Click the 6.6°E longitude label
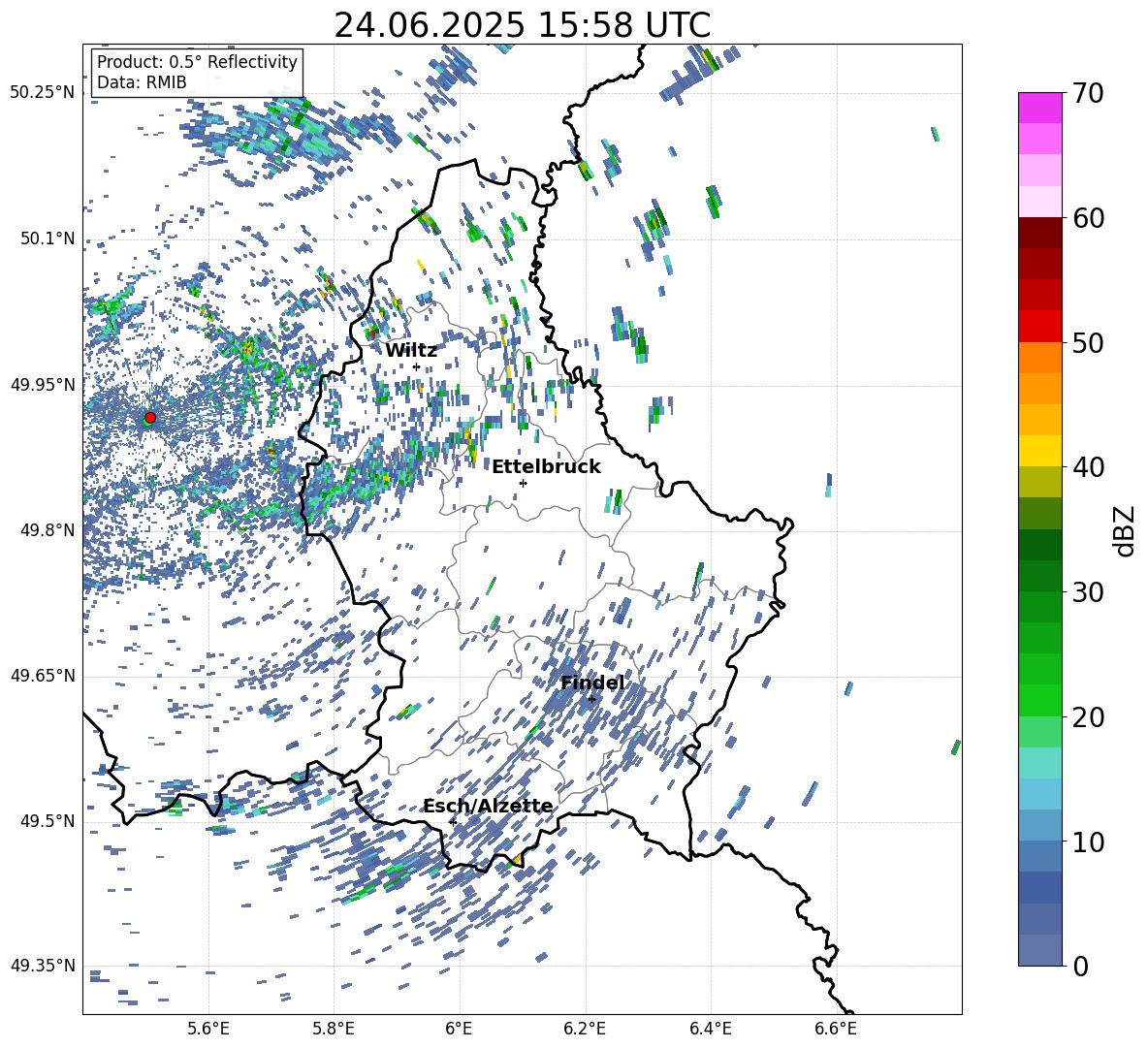This screenshot has width=1148, height=1048. click(x=836, y=1029)
